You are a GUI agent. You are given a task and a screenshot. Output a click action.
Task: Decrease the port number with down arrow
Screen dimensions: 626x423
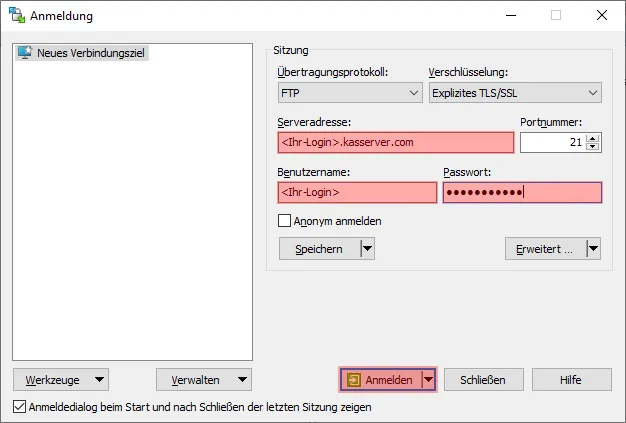593,147
